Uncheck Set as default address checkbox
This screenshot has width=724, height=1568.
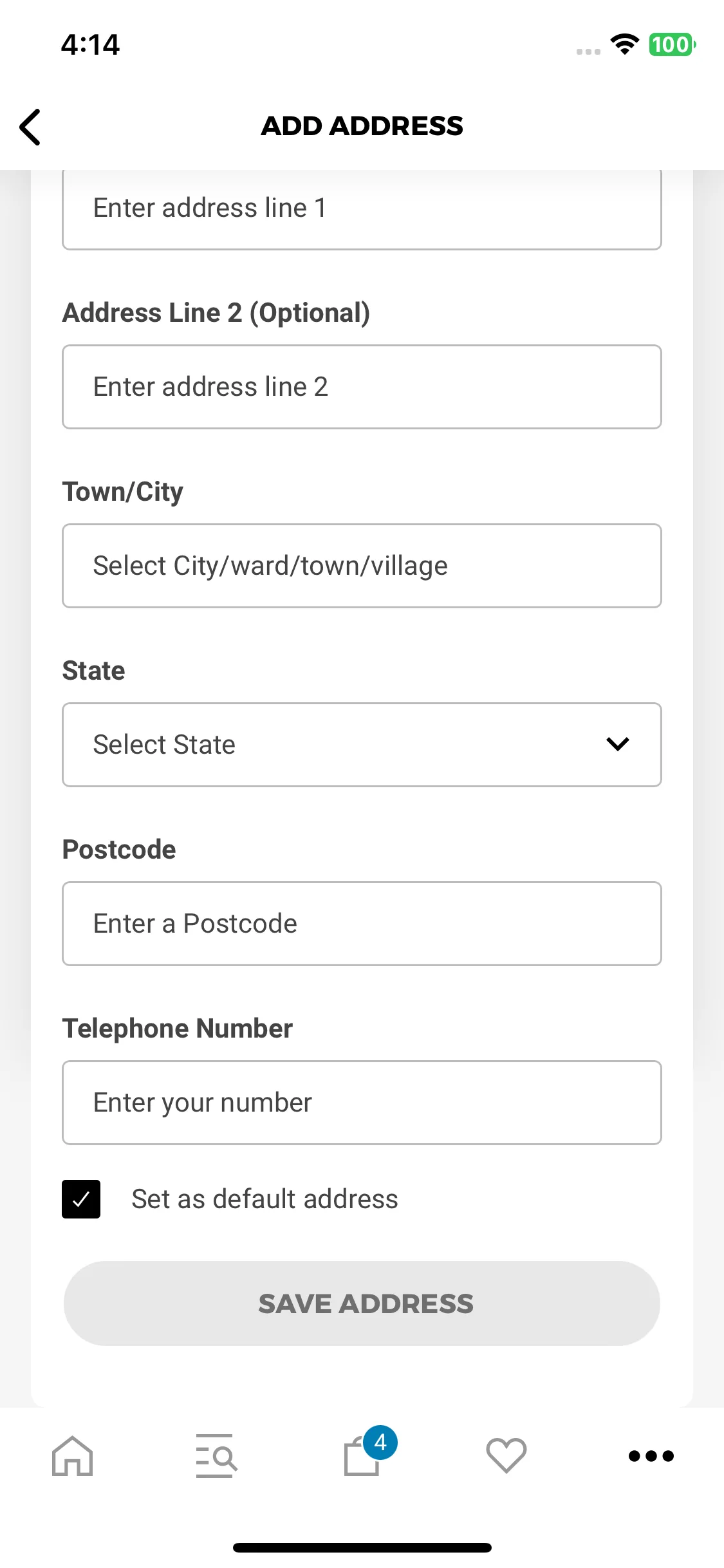tap(81, 1199)
